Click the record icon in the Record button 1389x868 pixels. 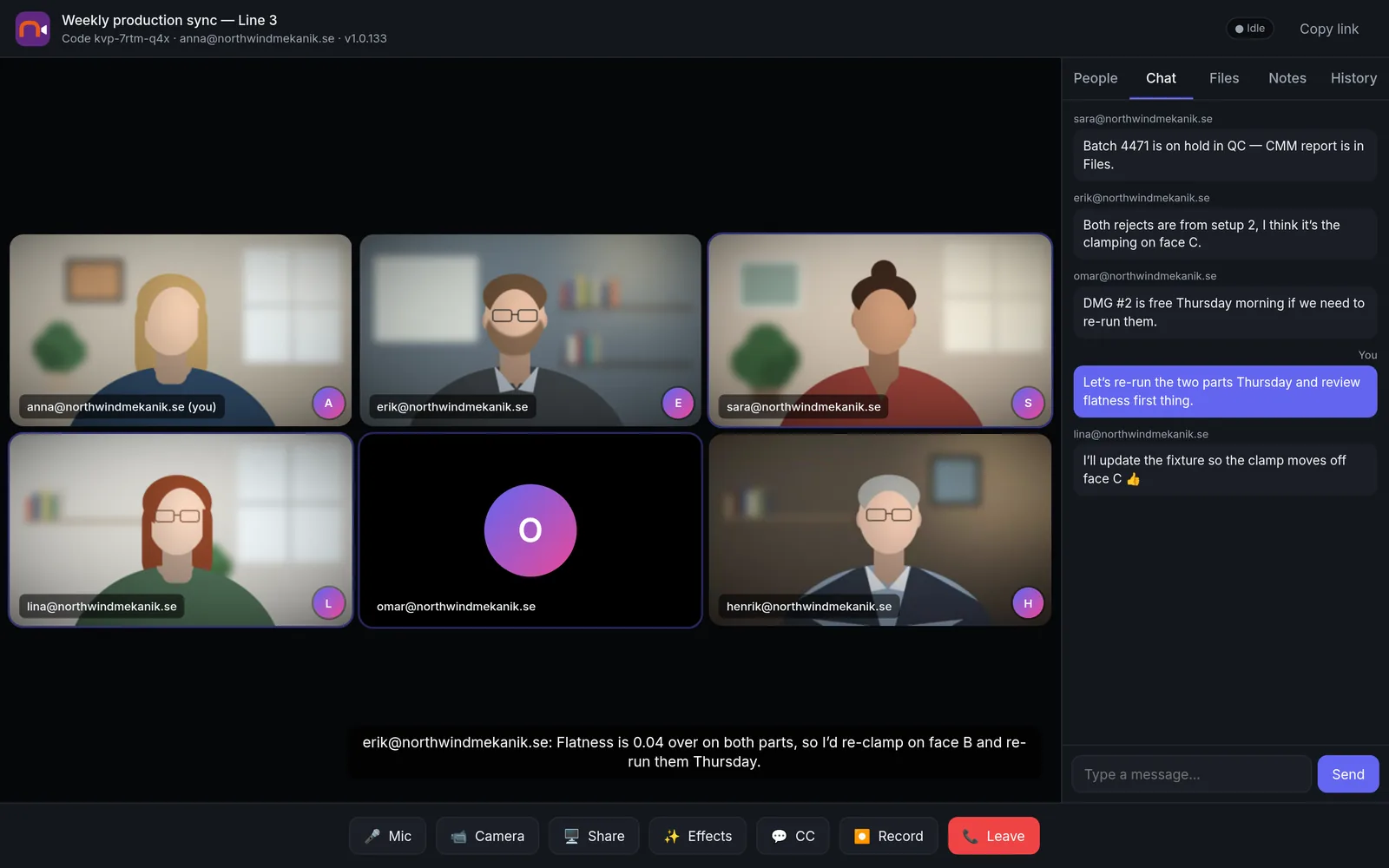(862, 836)
